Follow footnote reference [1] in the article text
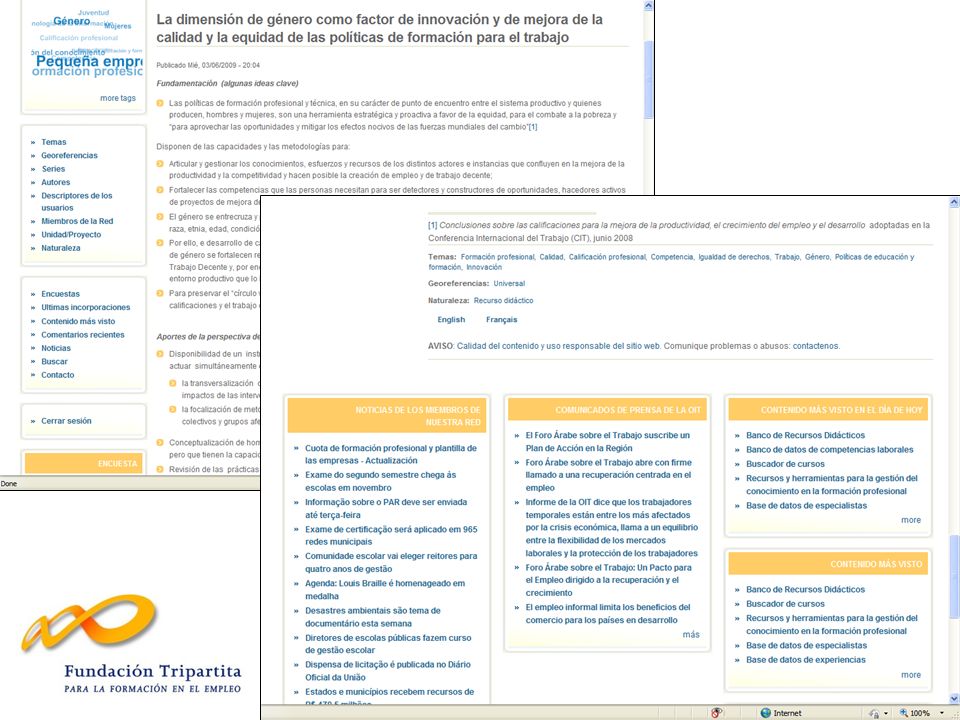The image size is (960, 720). click(x=533, y=127)
